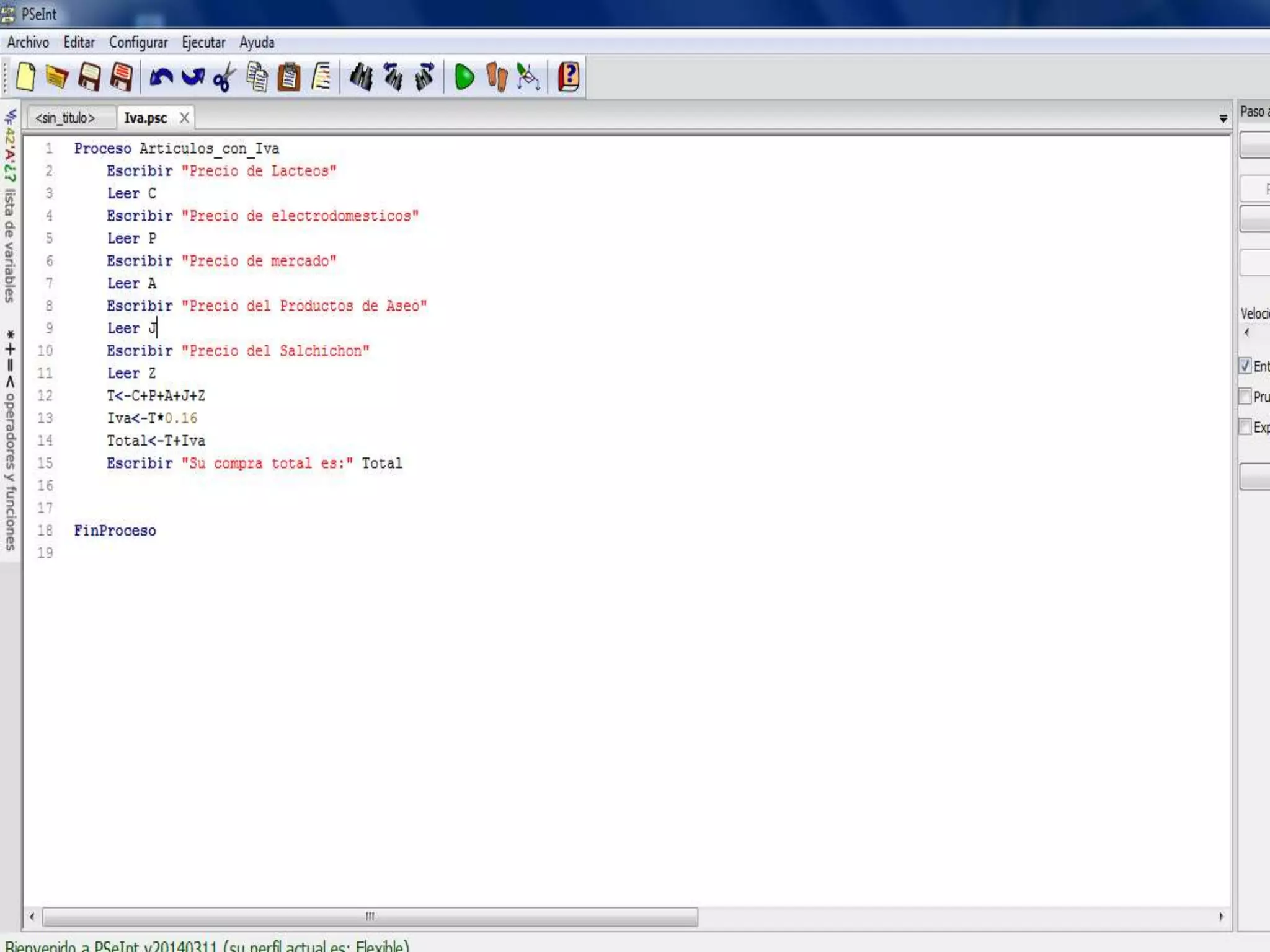Click the binoculars Find icon
Screen dimensions: 1270x952
tap(361, 77)
